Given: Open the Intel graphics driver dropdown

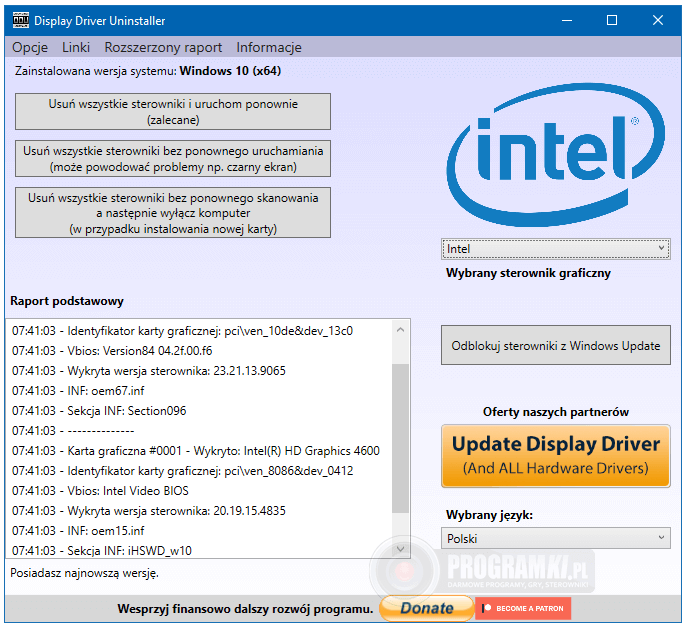Looking at the screenshot, I should 556,249.
